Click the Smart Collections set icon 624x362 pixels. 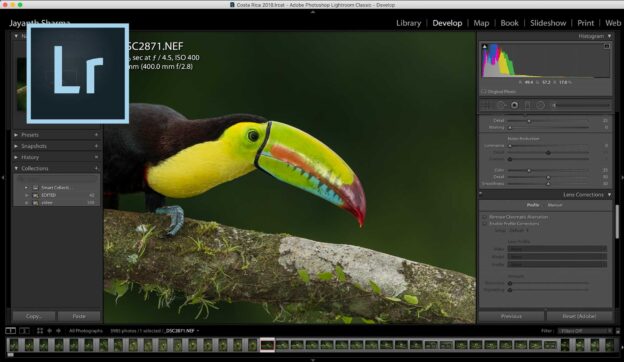click(x=35, y=187)
